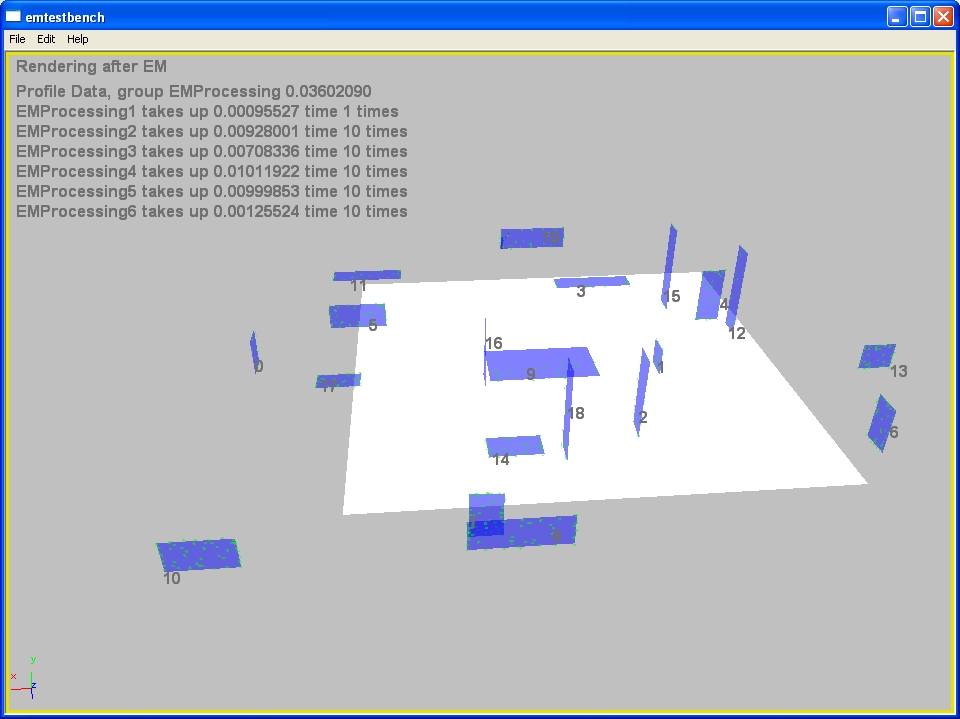Screen dimensions: 960x719
Task: Click the blue plane labeled 14
Action: pyautogui.click(x=515, y=446)
